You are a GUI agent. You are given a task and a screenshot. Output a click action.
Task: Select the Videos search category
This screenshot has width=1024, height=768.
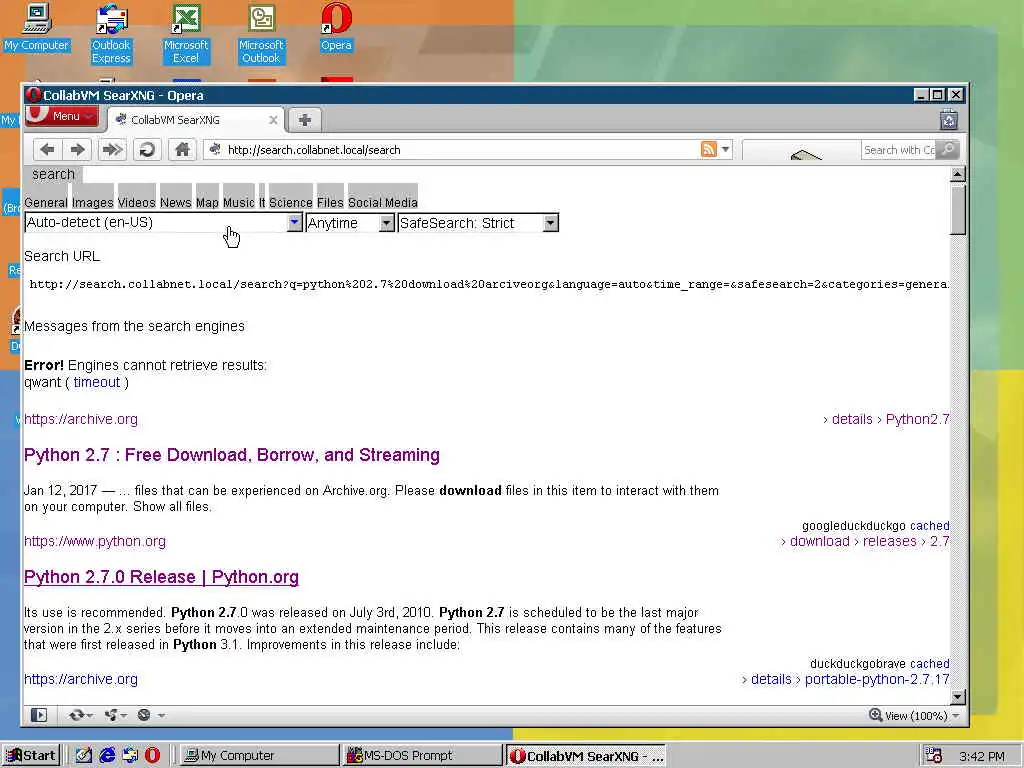click(x=136, y=202)
